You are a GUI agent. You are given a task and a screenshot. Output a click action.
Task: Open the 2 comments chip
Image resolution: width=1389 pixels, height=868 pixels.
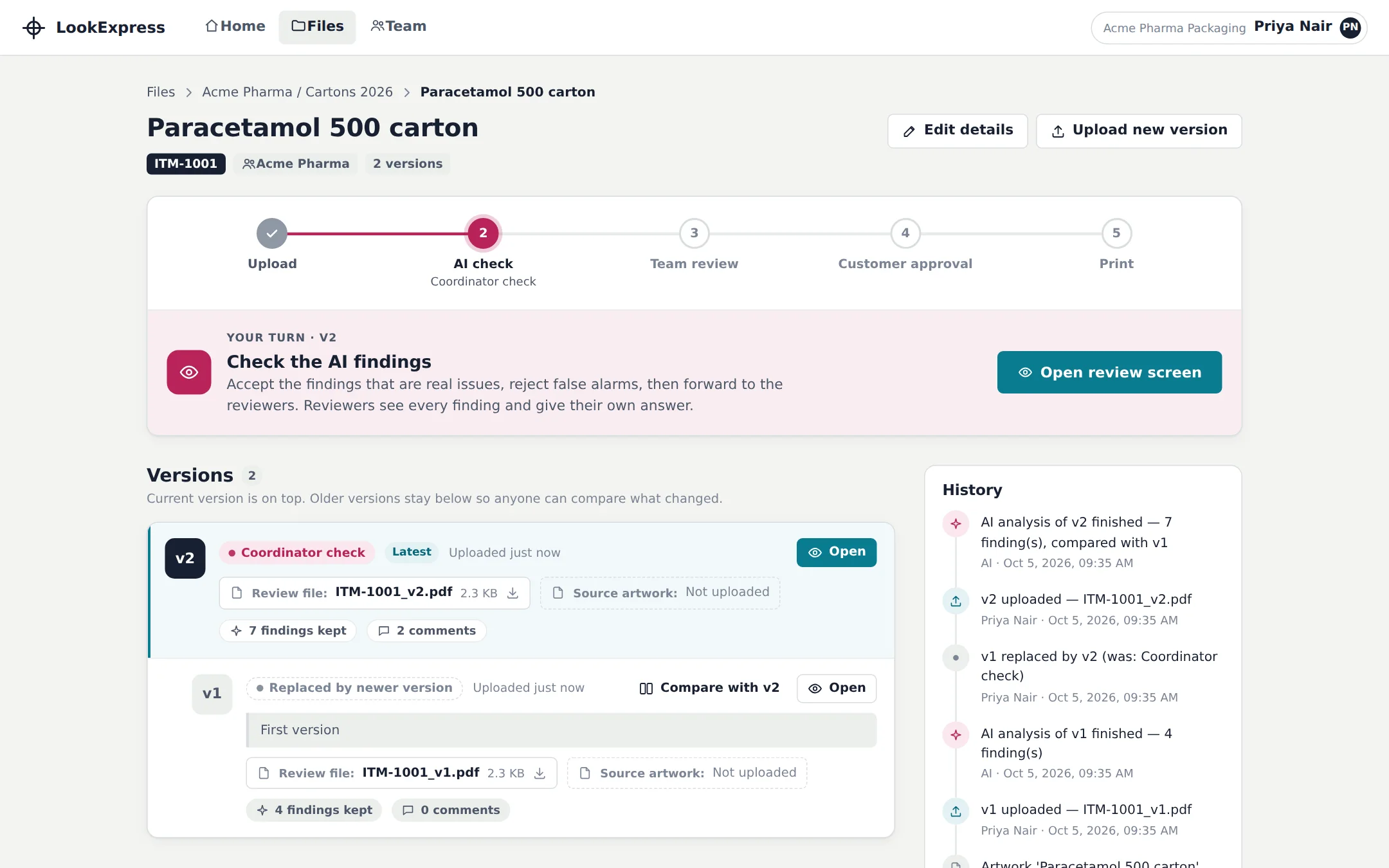pos(427,631)
